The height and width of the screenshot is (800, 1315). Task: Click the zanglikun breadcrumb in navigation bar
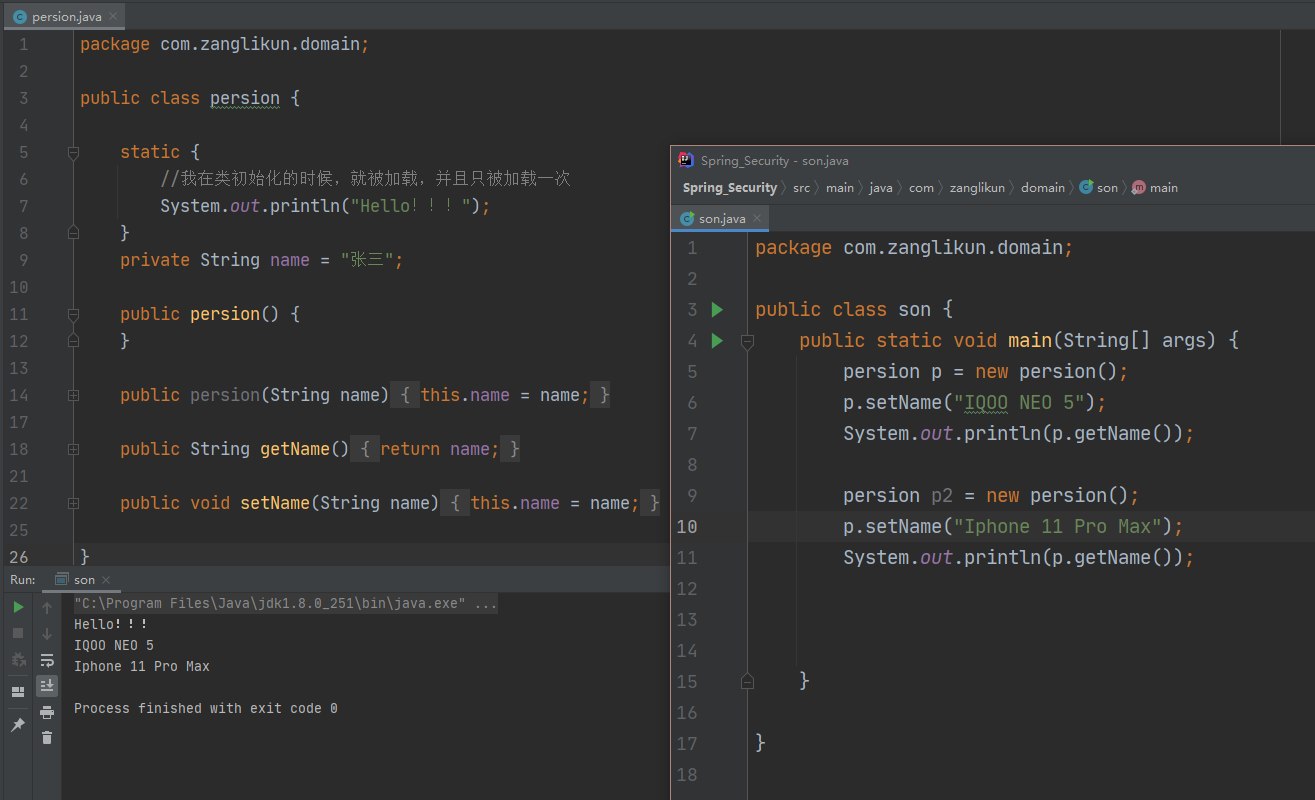point(977,188)
